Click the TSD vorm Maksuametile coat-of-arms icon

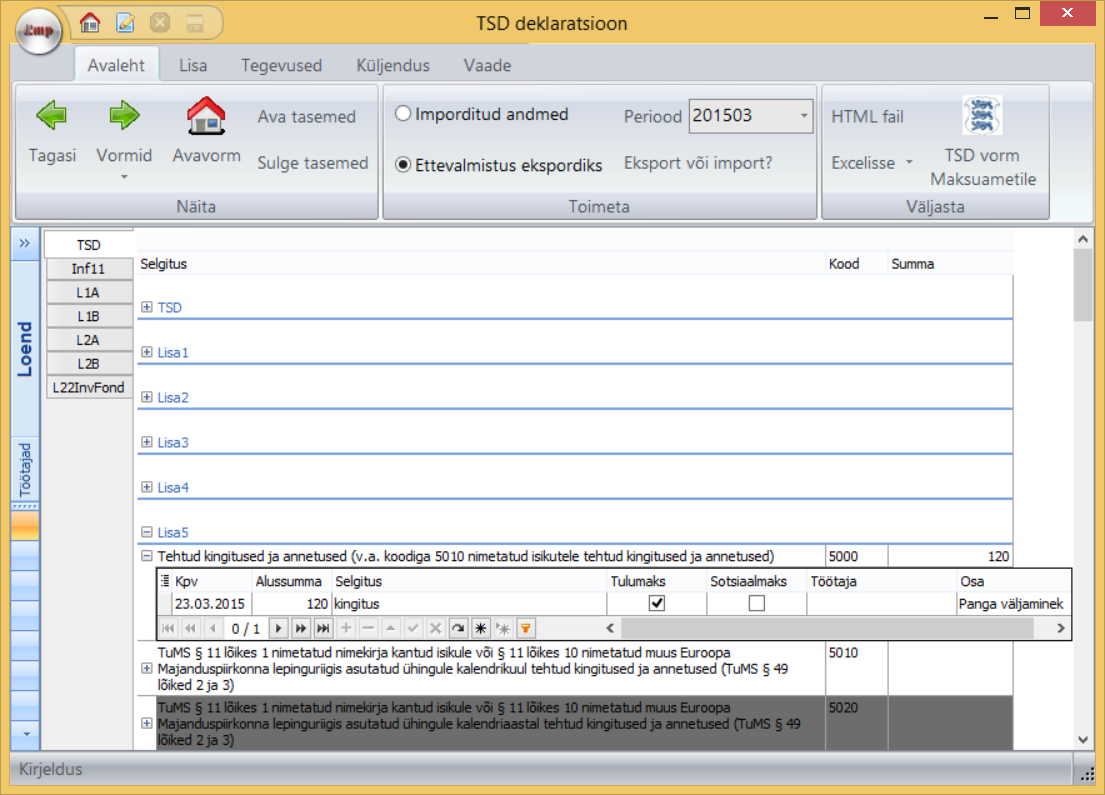point(982,116)
